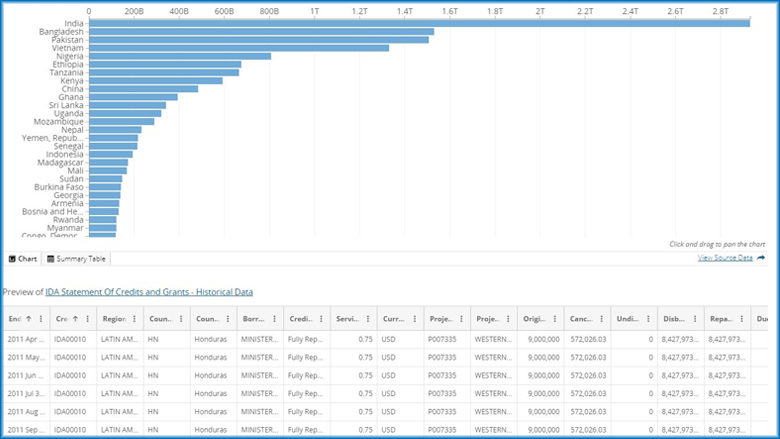Click the India bar in the chart

(419, 23)
